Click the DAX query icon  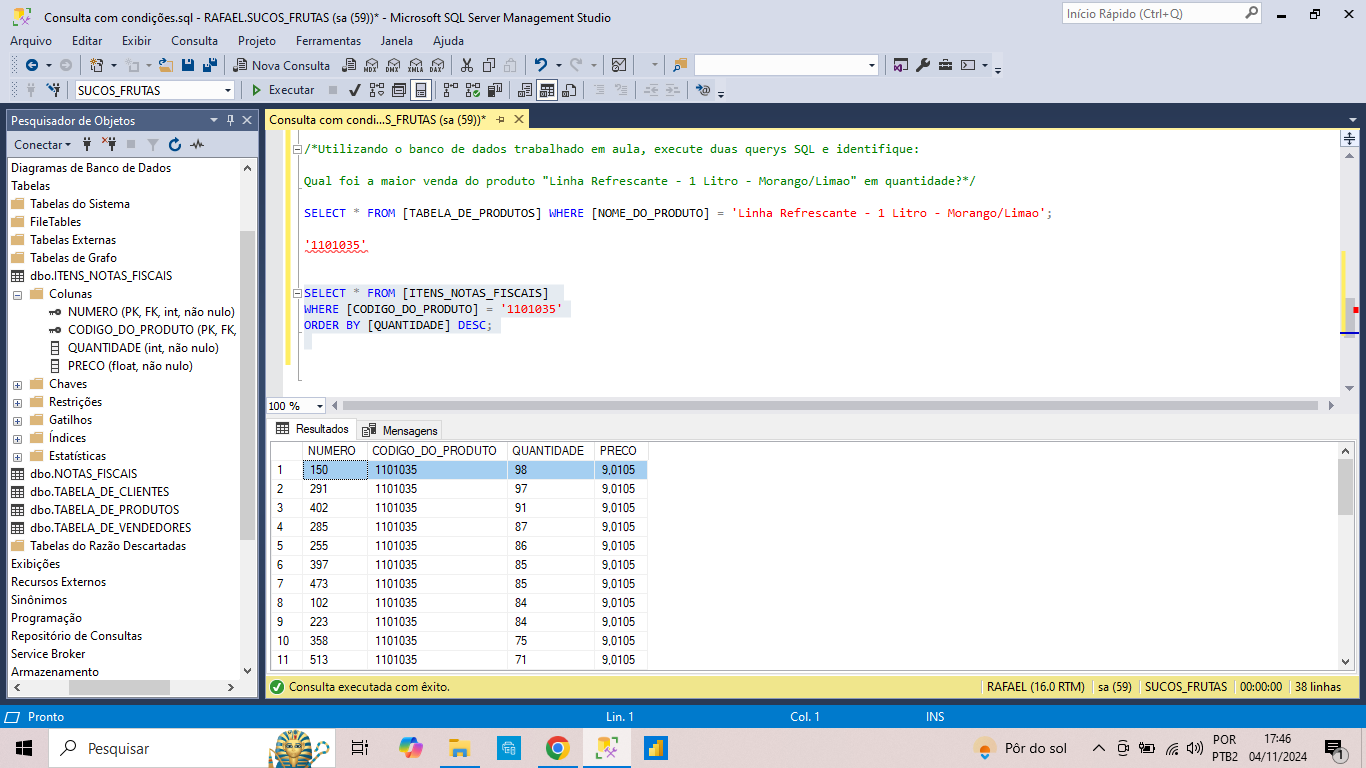[437, 65]
